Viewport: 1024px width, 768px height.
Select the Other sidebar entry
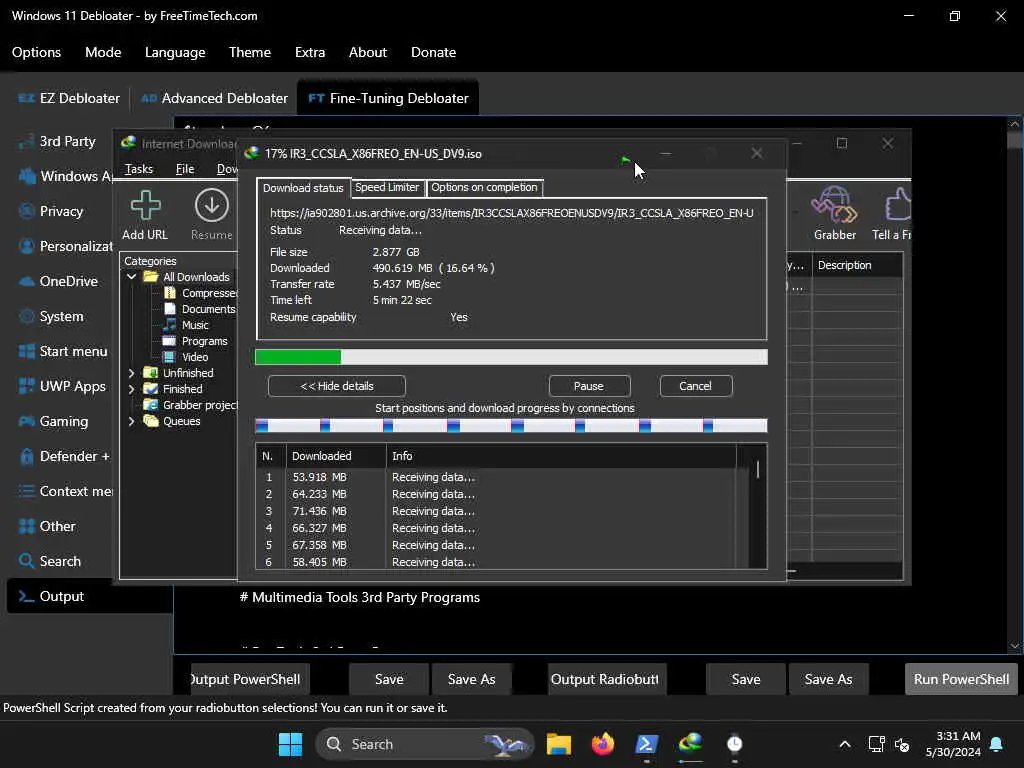[46, 526]
